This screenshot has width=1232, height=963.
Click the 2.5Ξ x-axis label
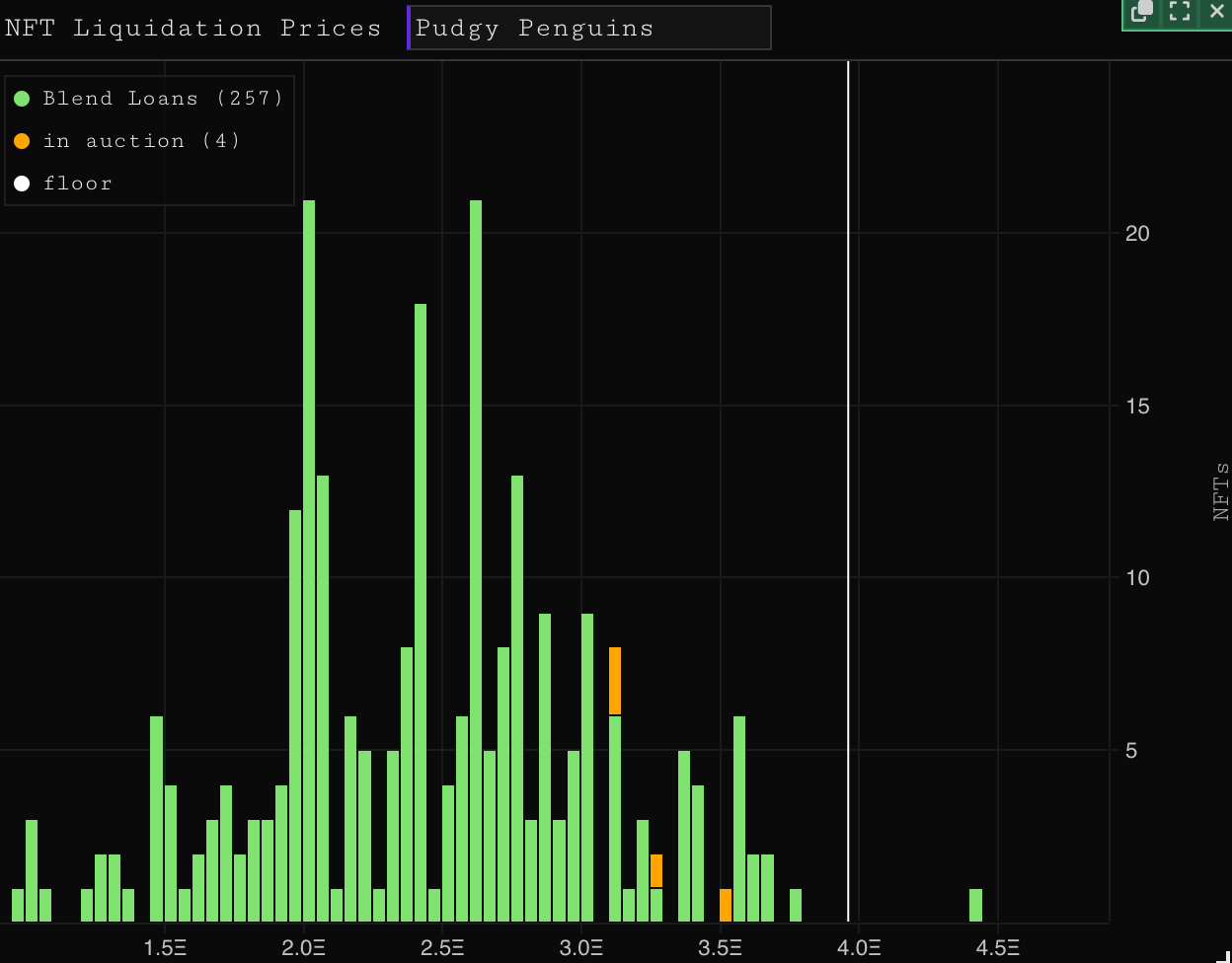click(x=442, y=948)
